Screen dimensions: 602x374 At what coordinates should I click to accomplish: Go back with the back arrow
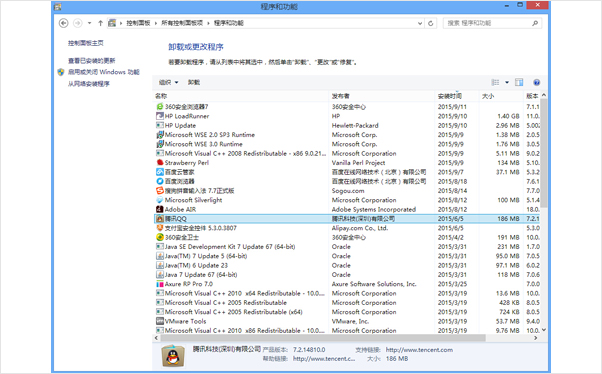click(x=63, y=23)
